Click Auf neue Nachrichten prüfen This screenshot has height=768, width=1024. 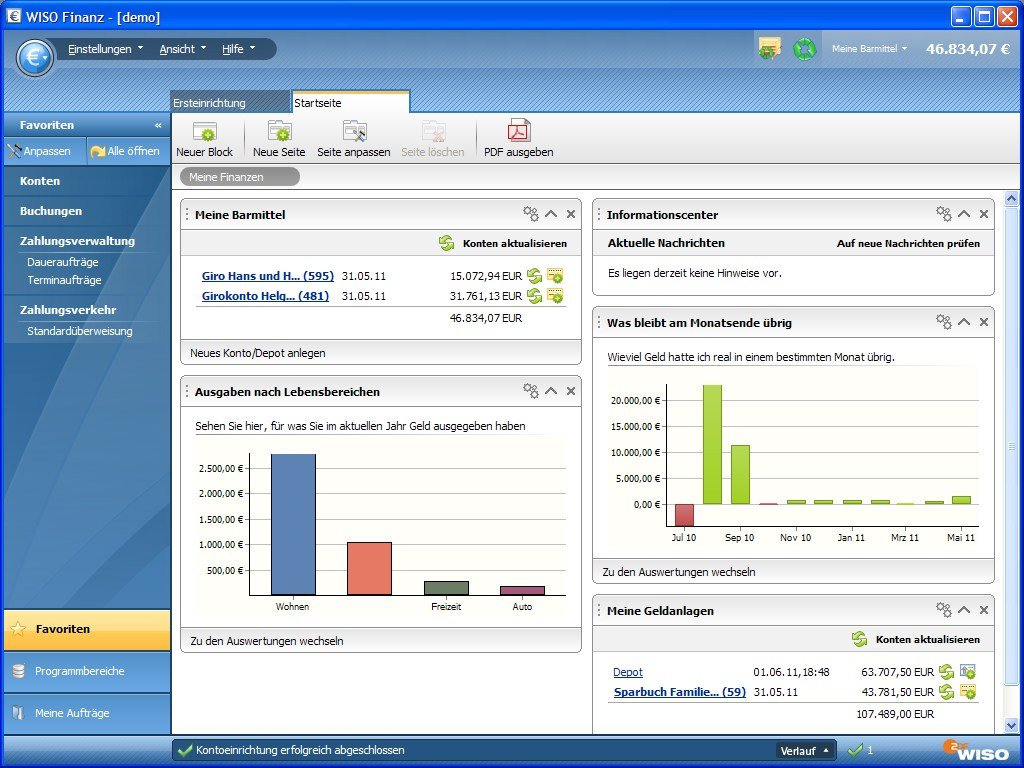pyautogui.click(x=908, y=243)
